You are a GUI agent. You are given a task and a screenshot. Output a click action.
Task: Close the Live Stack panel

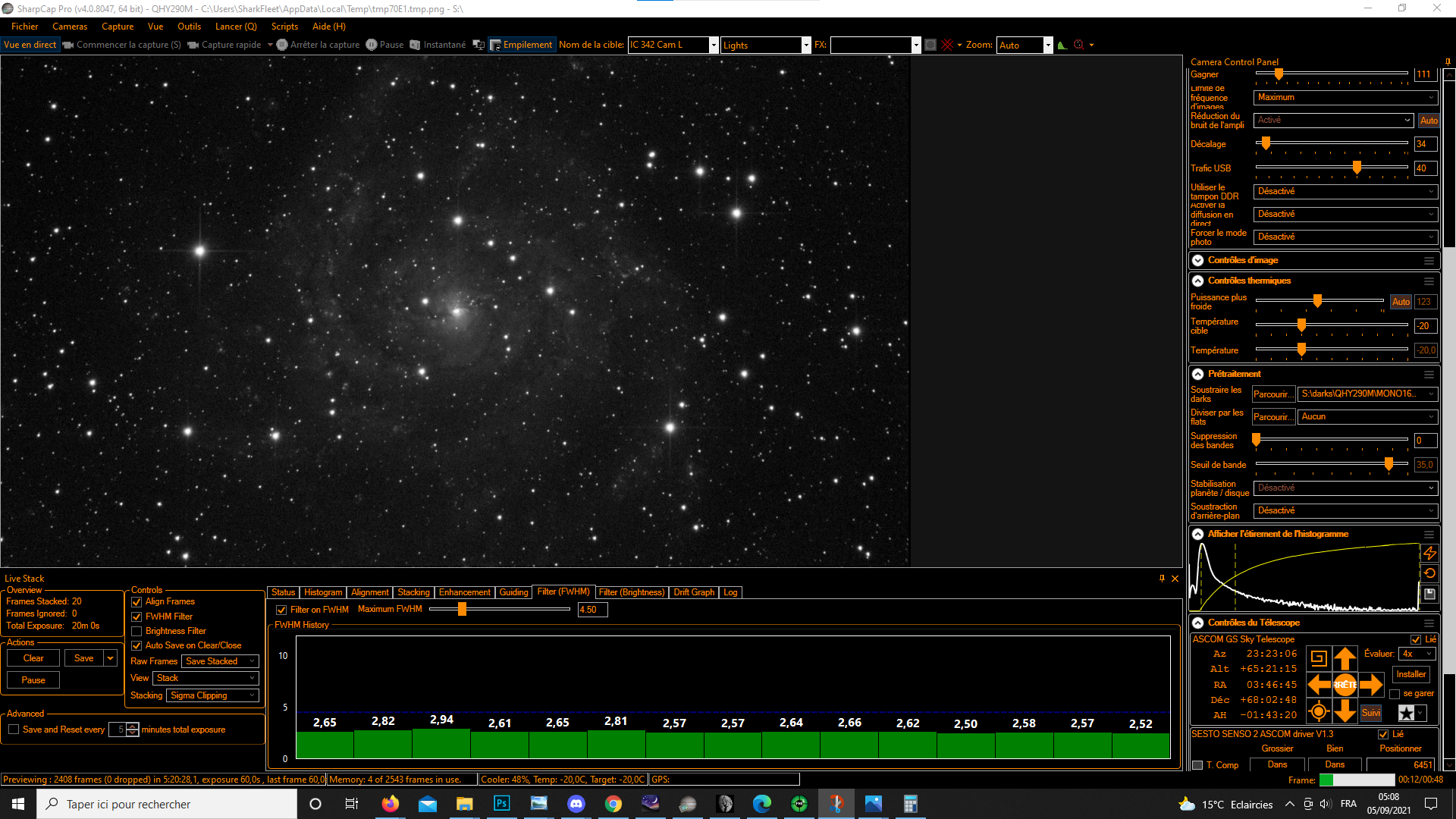tap(1175, 579)
